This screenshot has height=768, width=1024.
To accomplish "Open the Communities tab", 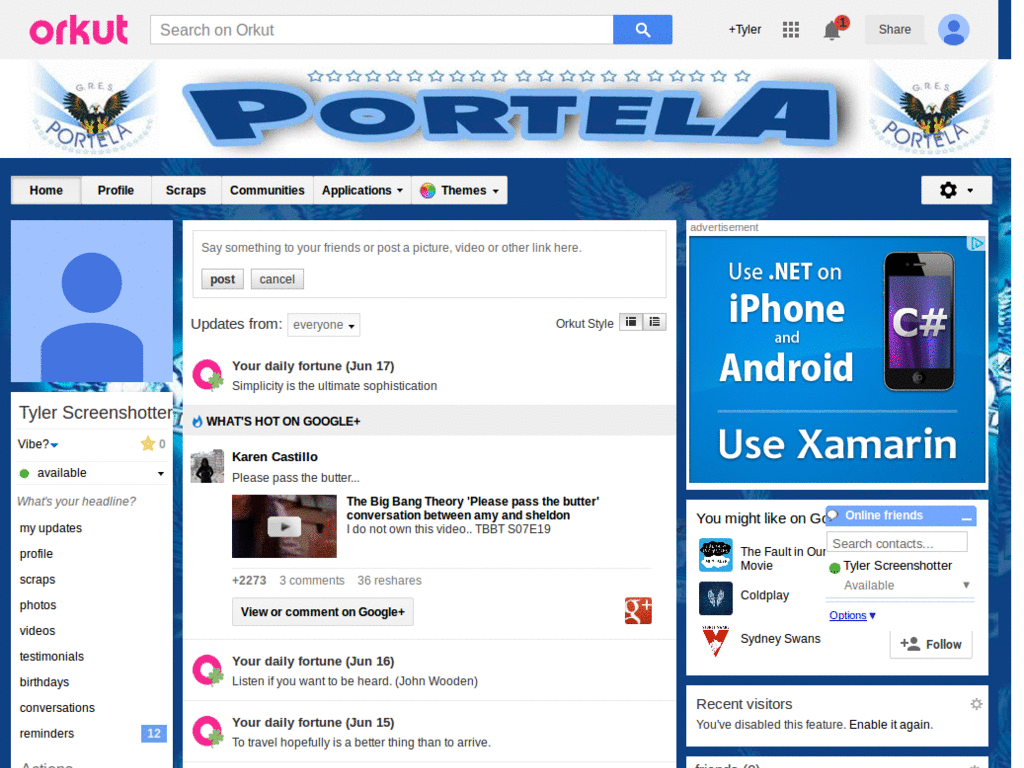I will click(x=267, y=190).
